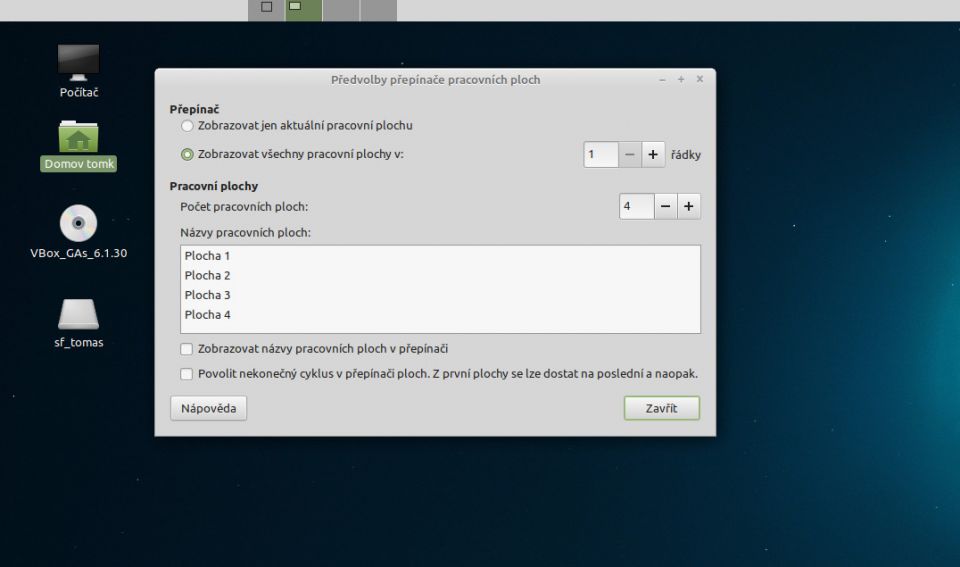Click the workspace count field showing 4
Viewport: 960px width, 567px height.
click(637, 207)
